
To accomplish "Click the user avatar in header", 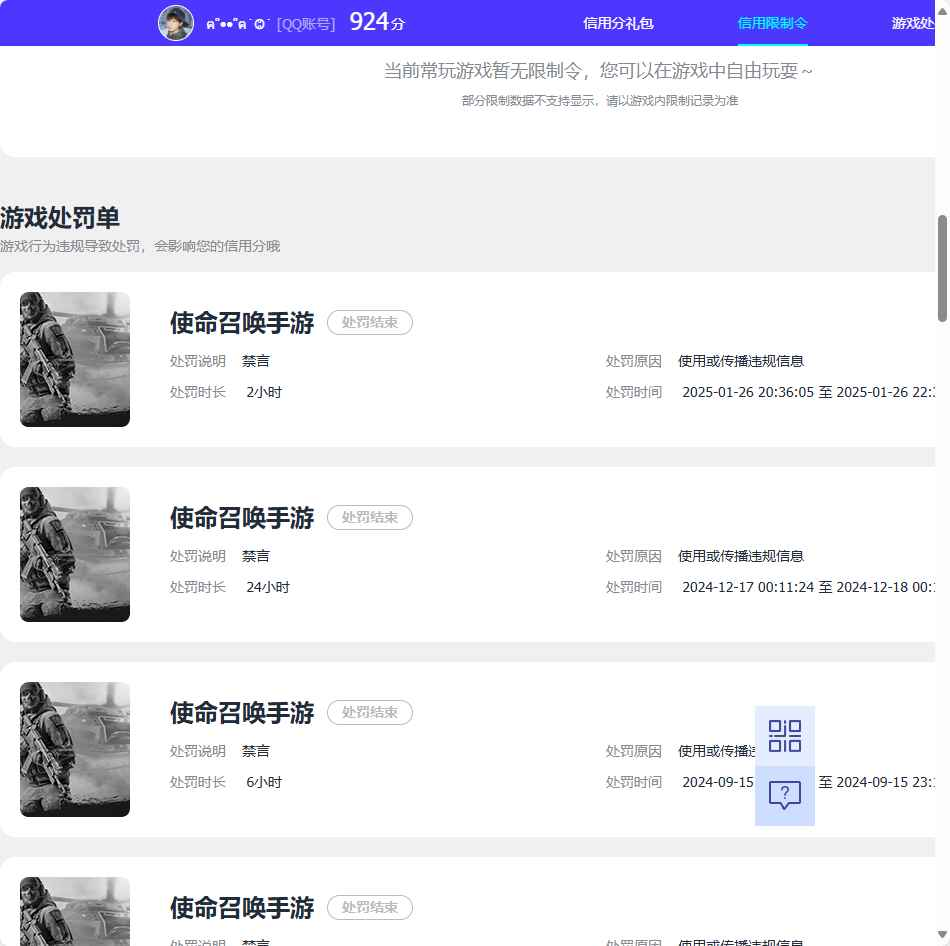I will [x=176, y=23].
